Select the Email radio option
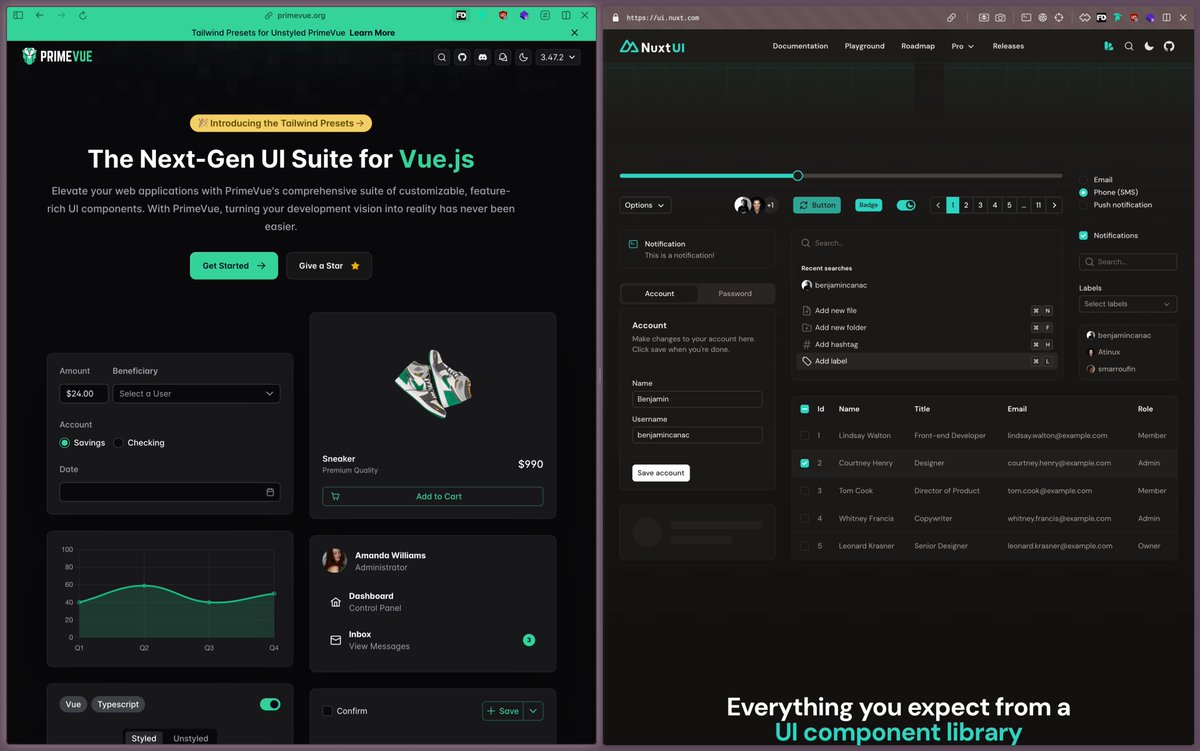 pyautogui.click(x=1083, y=180)
